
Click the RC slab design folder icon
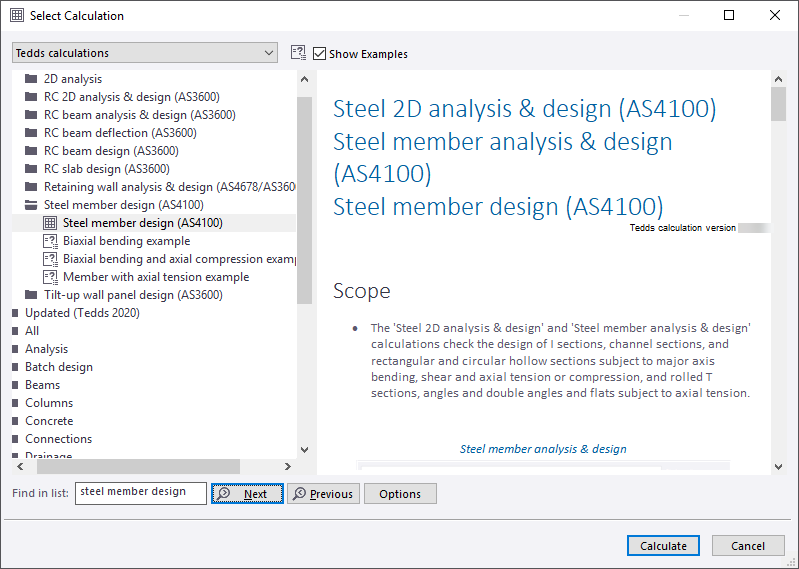coord(31,169)
